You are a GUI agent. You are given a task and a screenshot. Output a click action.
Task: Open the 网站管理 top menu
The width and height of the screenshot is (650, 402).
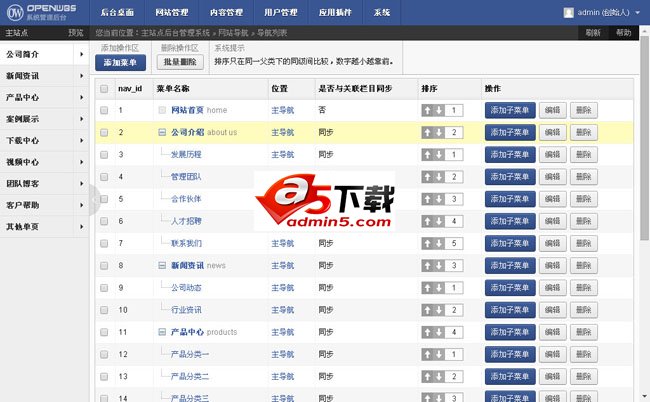172,12
